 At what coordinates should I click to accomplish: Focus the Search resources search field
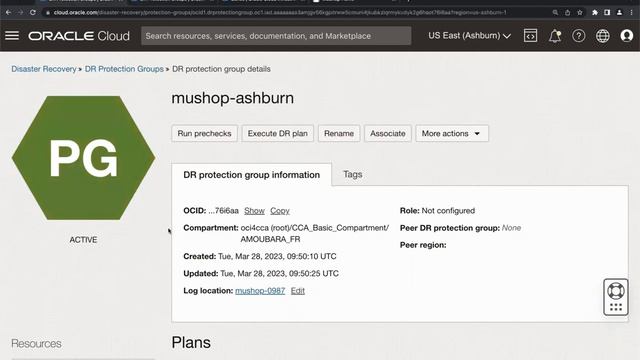[x=276, y=36]
